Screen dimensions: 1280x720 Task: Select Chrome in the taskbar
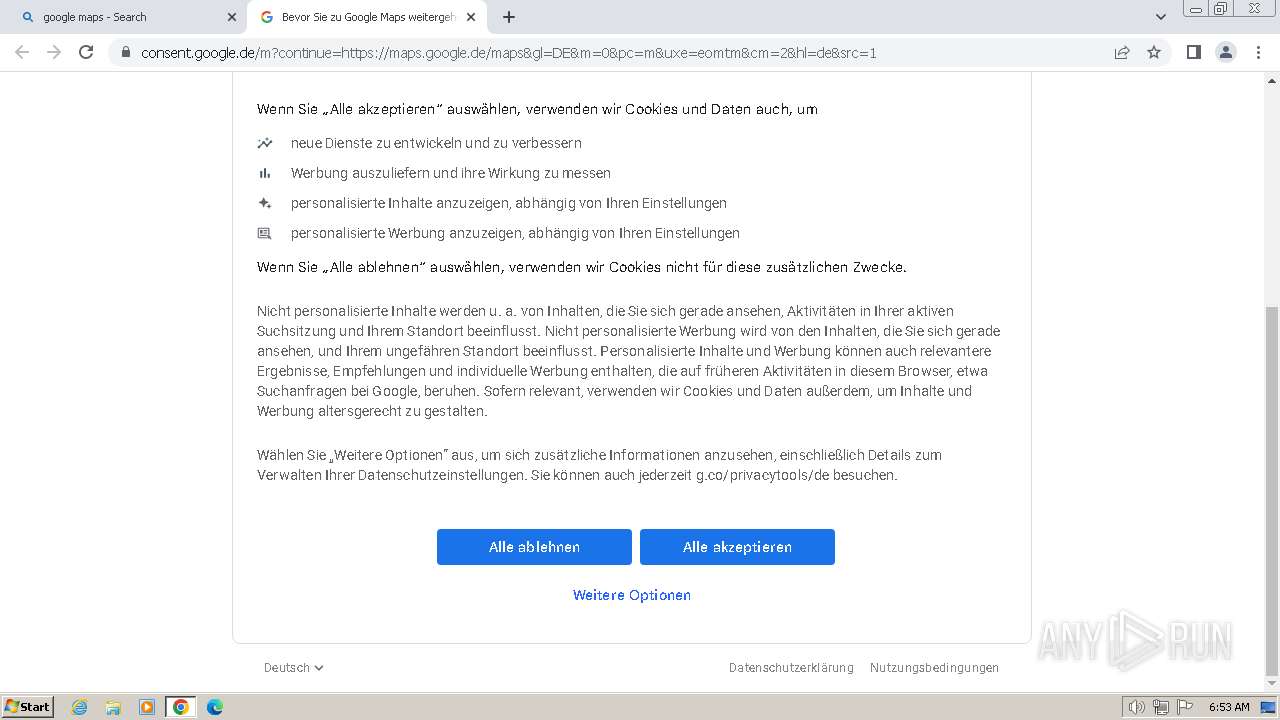pos(181,707)
